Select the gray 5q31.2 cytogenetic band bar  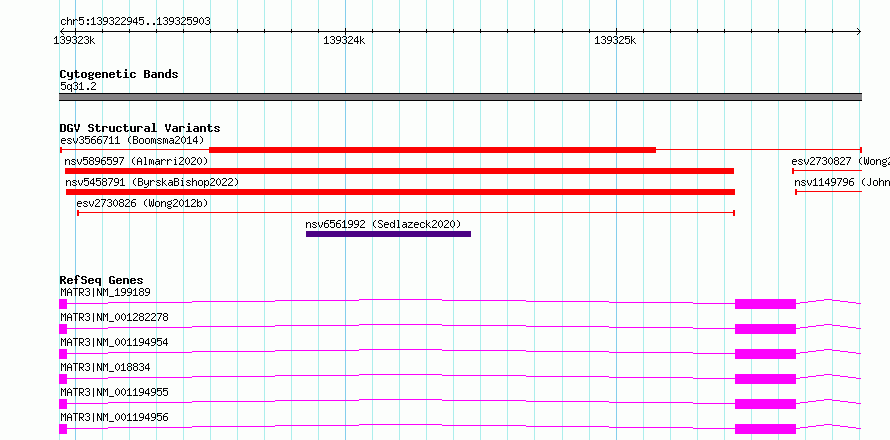pos(460,97)
